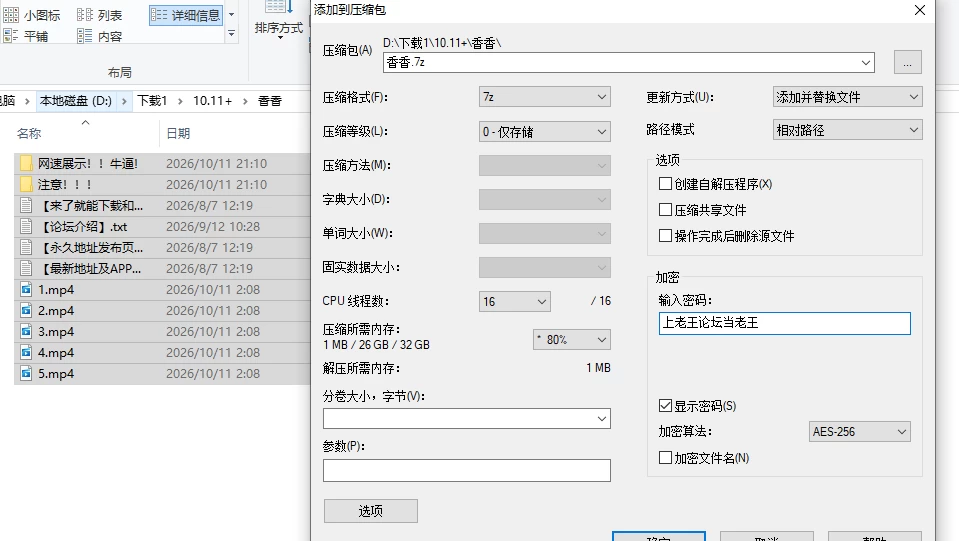Image resolution: width=959 pixels, height=541 pixels.
Task: Click date 2026/9/12 10:28 cell
Action: tap(213, 226)
